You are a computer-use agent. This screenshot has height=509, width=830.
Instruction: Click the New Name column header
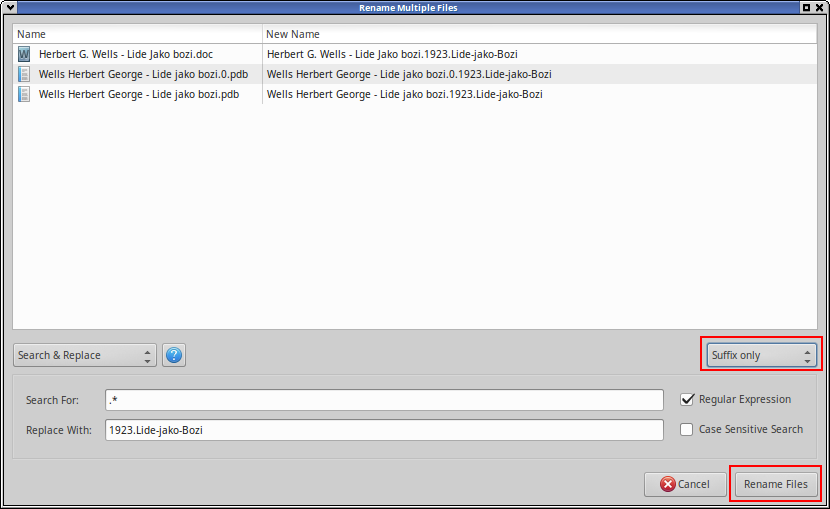point(540,34)
